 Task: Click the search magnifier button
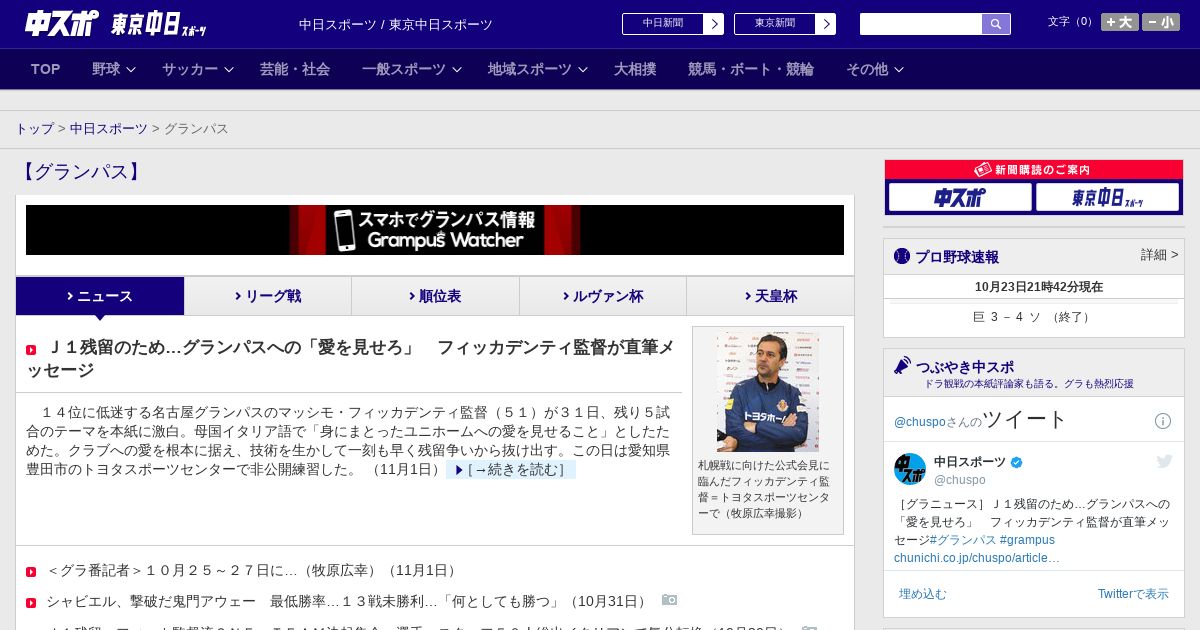(x=996, y=24)
